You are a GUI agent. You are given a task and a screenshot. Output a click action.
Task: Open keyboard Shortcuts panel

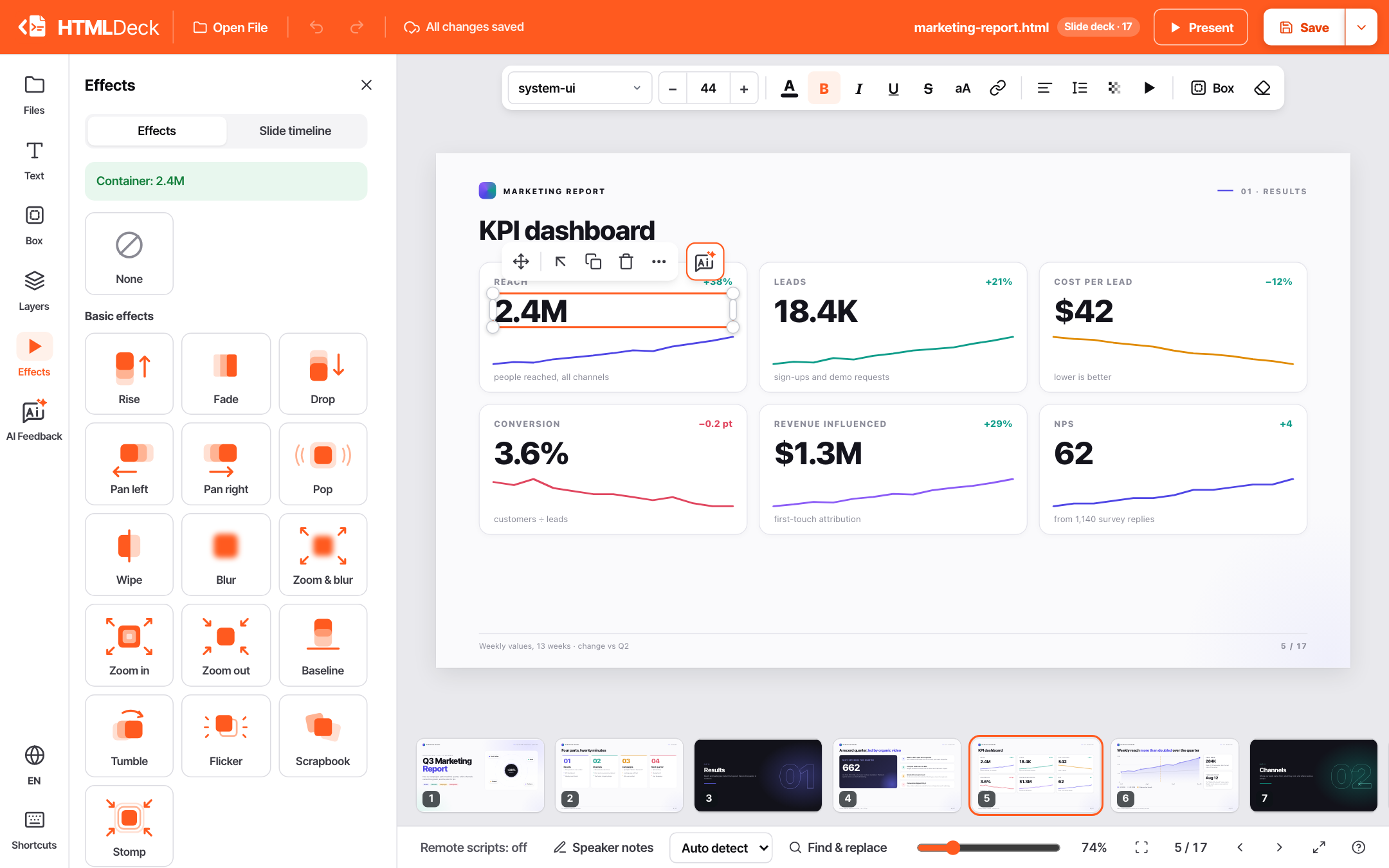click(34, 831)
